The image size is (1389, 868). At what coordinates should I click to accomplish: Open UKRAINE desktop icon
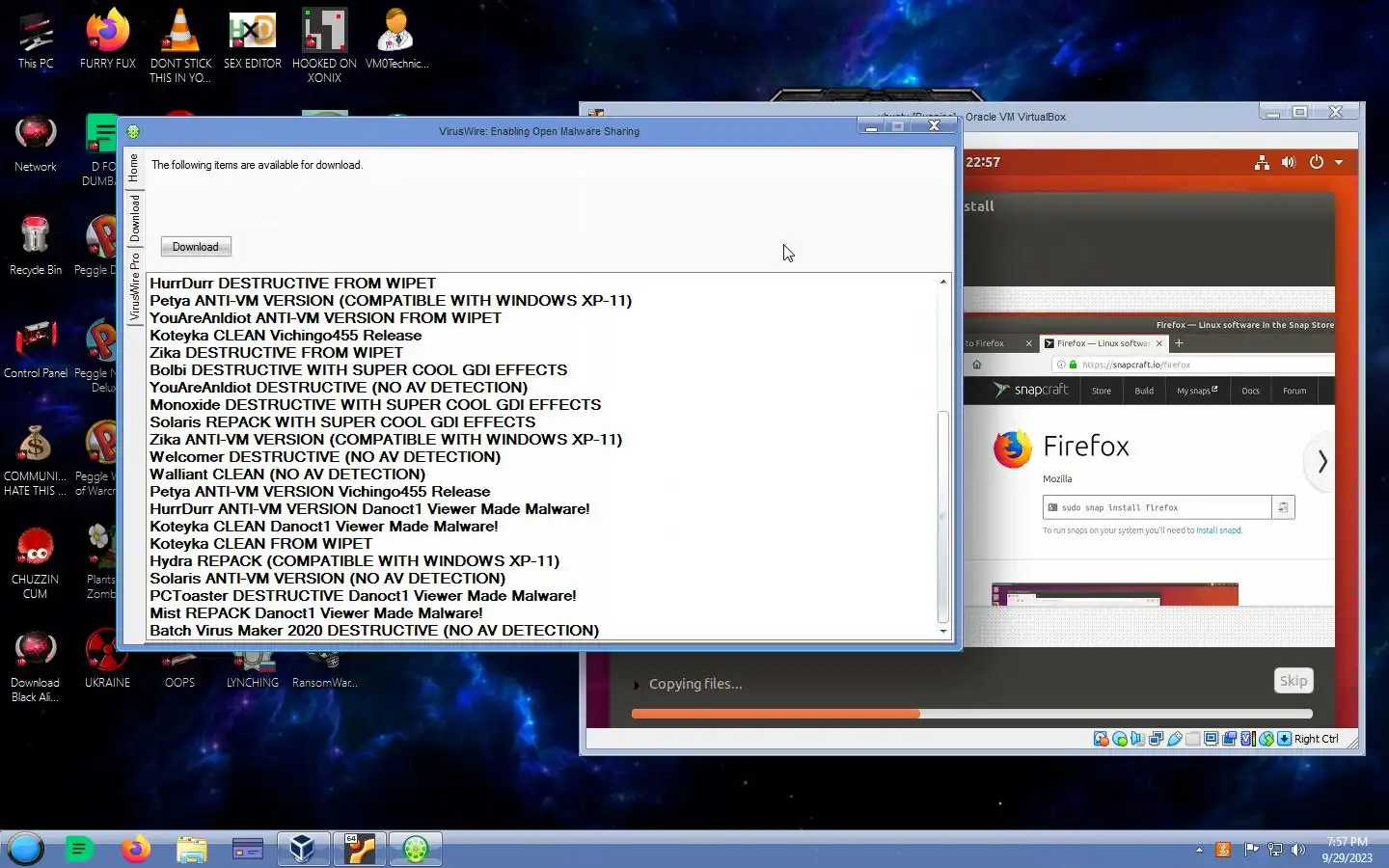[107, 659]
